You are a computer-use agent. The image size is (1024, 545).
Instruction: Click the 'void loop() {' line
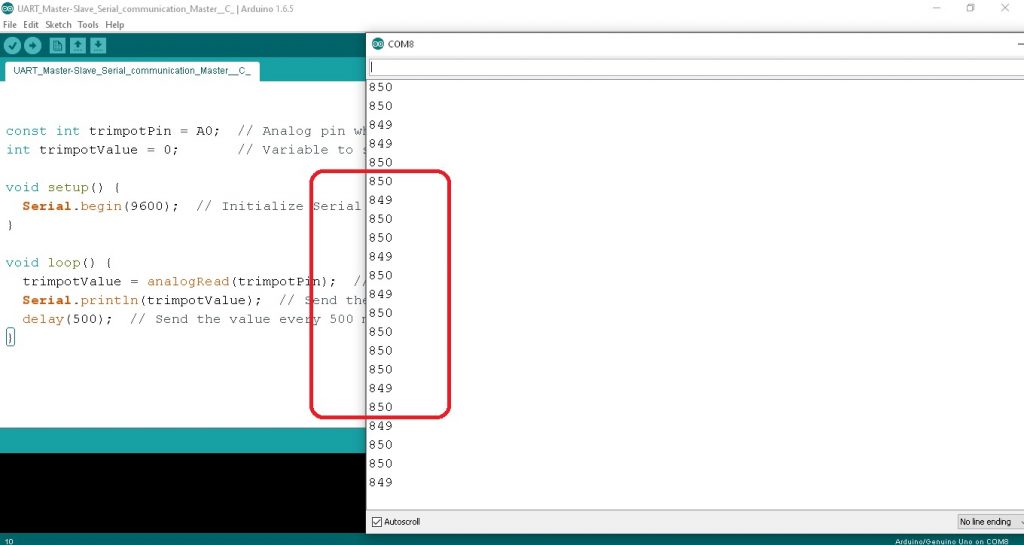coord(59,263)
